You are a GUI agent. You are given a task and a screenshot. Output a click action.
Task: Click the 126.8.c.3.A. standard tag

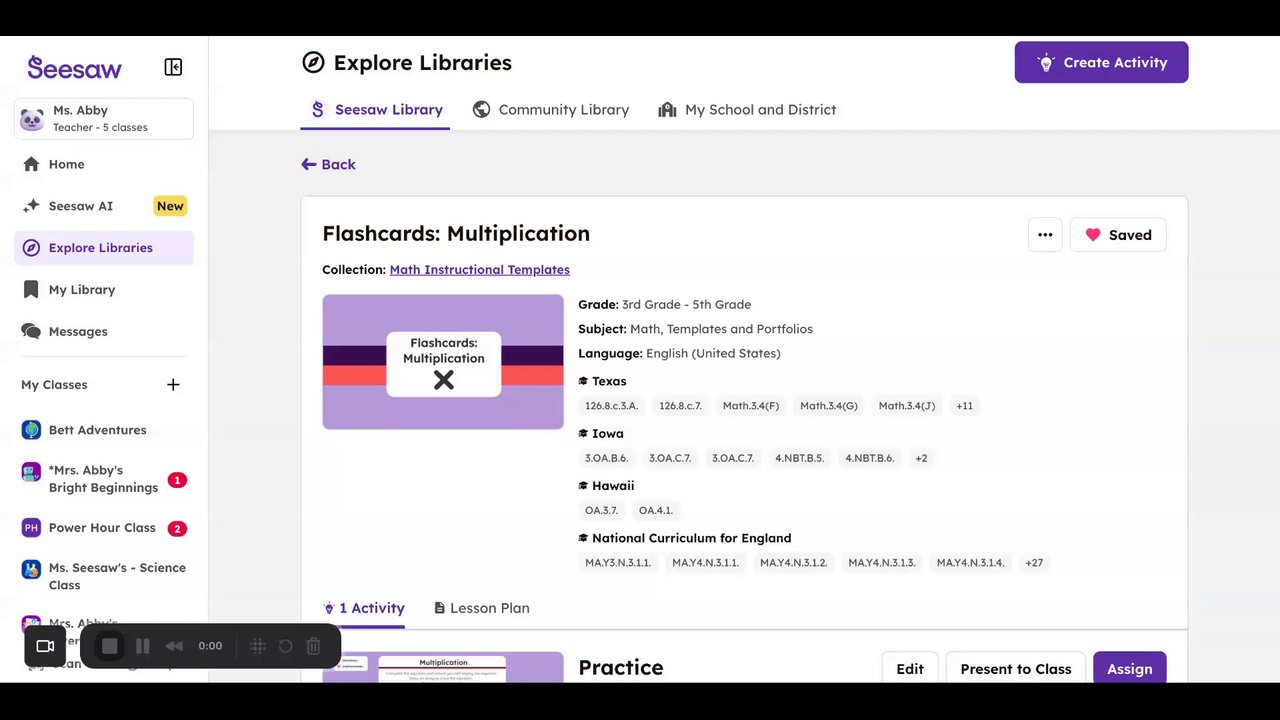(611, 406)
